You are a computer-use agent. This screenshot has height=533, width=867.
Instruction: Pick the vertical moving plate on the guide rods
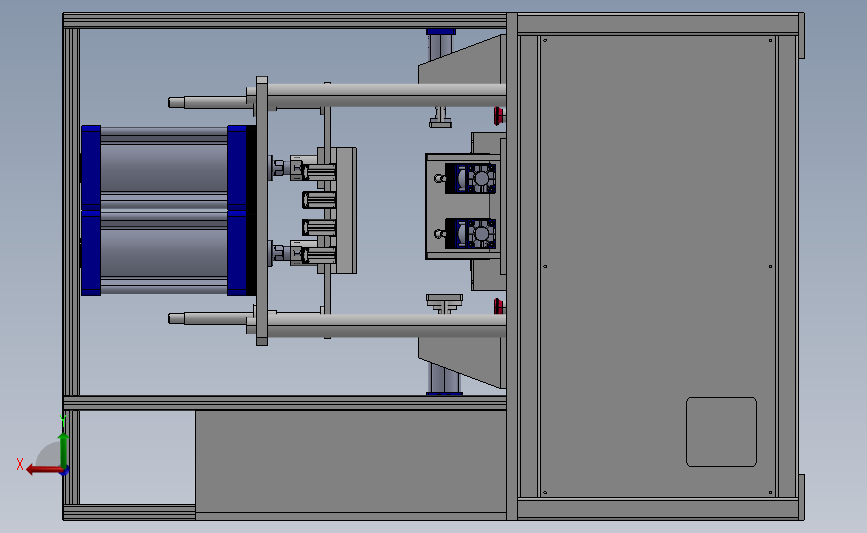click(x=262, y=211)
